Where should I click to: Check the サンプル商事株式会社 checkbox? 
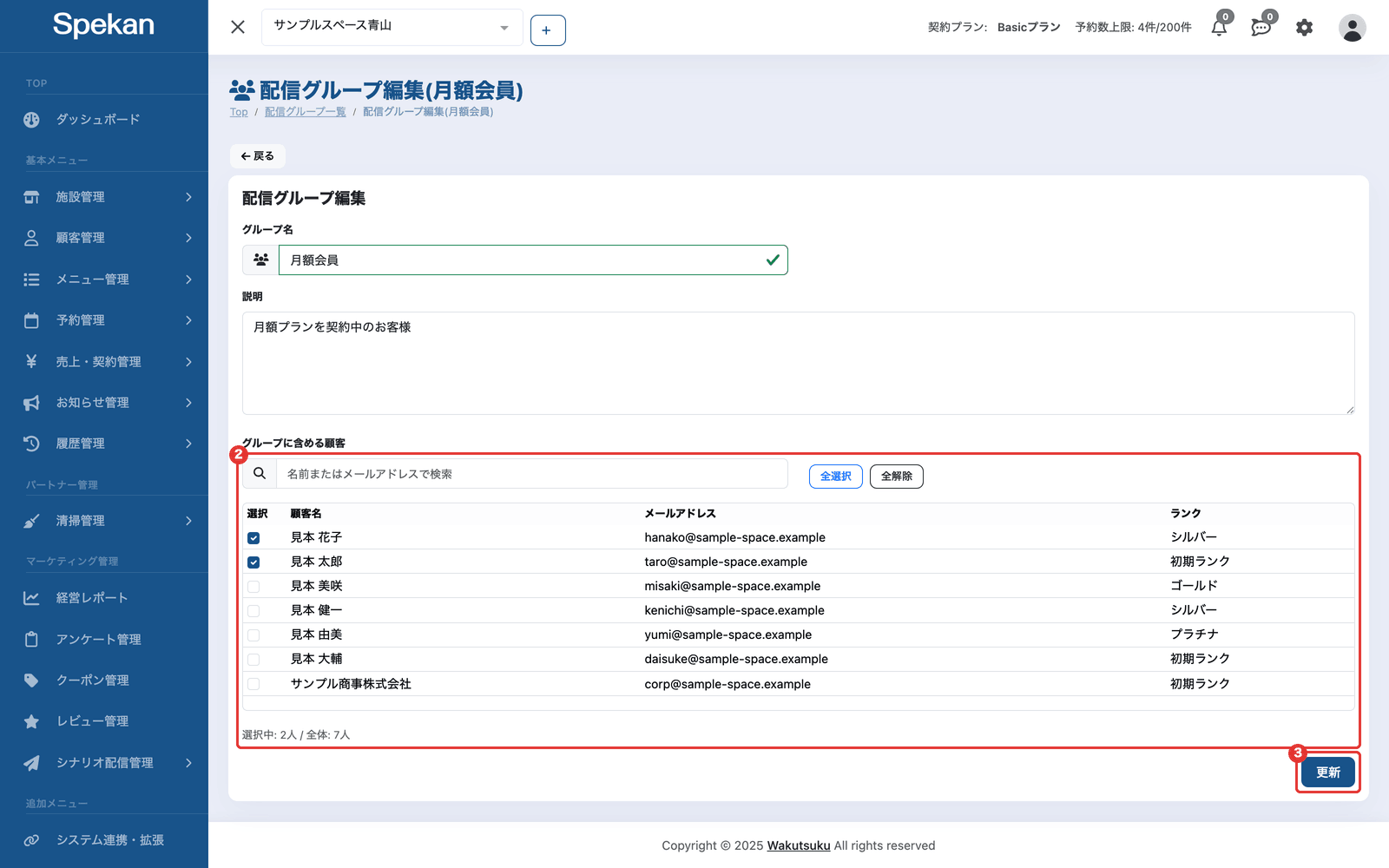click(253, 684)
